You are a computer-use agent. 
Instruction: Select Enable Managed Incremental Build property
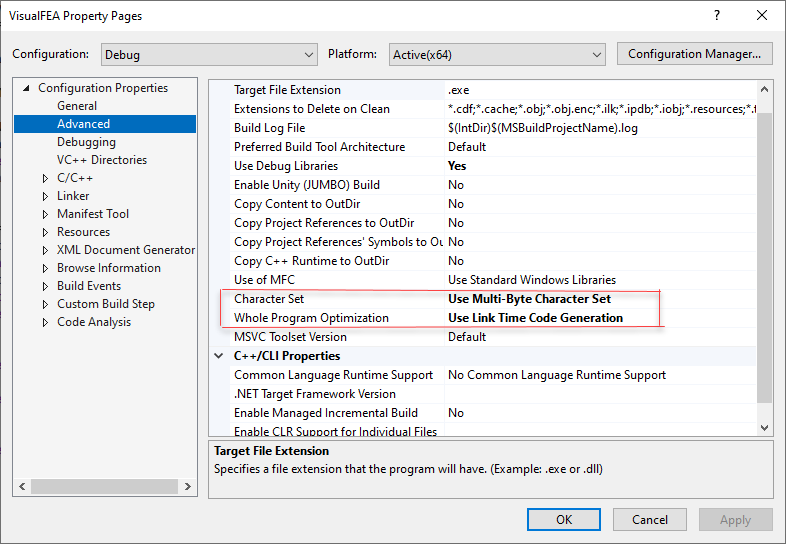[325, 414]
